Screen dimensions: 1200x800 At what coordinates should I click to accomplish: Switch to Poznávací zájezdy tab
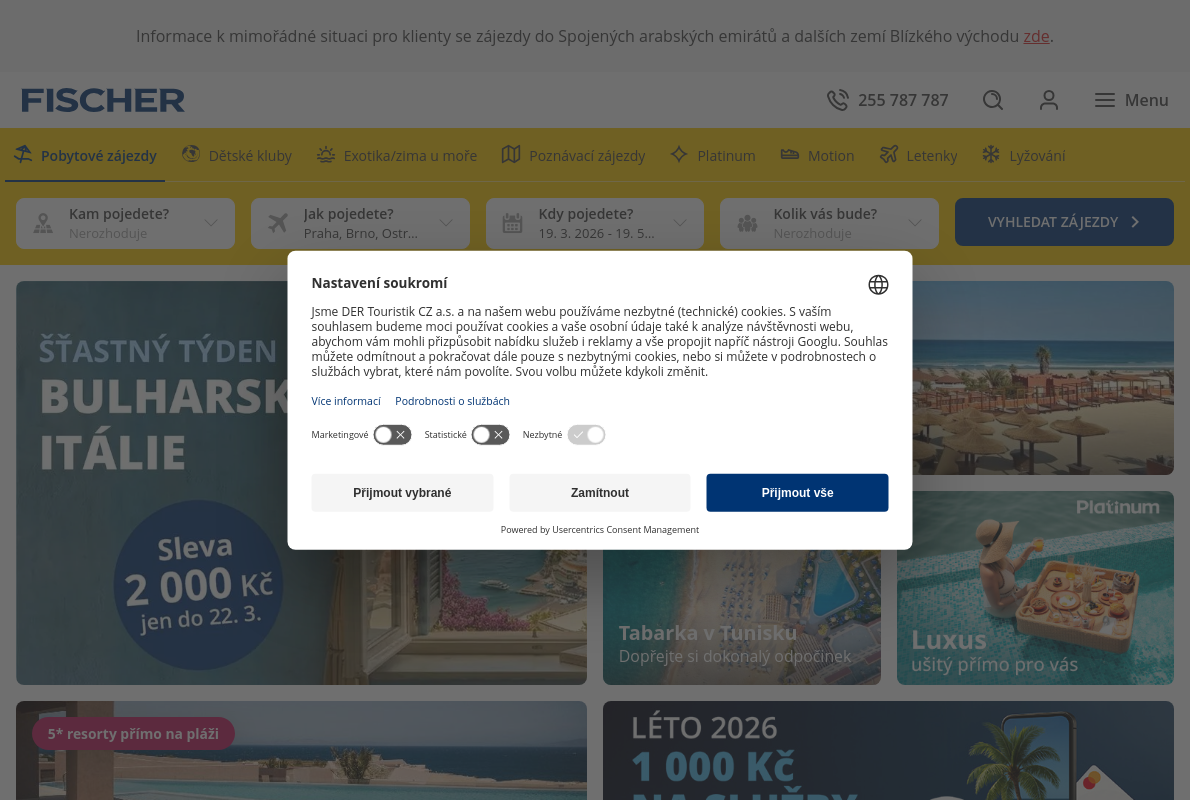click(x=573, y=155)
